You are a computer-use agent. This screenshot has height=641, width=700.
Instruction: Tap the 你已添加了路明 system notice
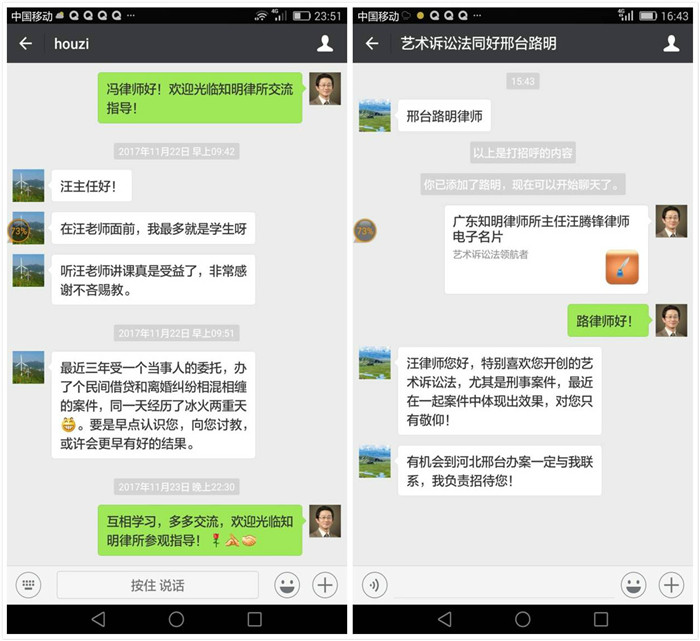click(523, 184)
